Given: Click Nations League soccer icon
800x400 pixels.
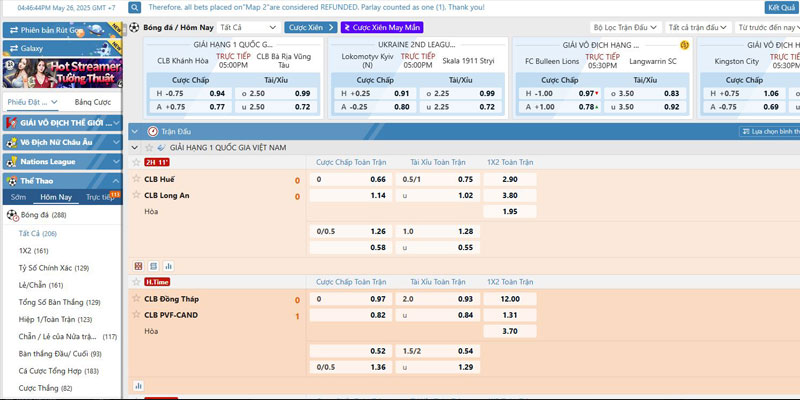Looking at the screenshot, I should [11, 162].
